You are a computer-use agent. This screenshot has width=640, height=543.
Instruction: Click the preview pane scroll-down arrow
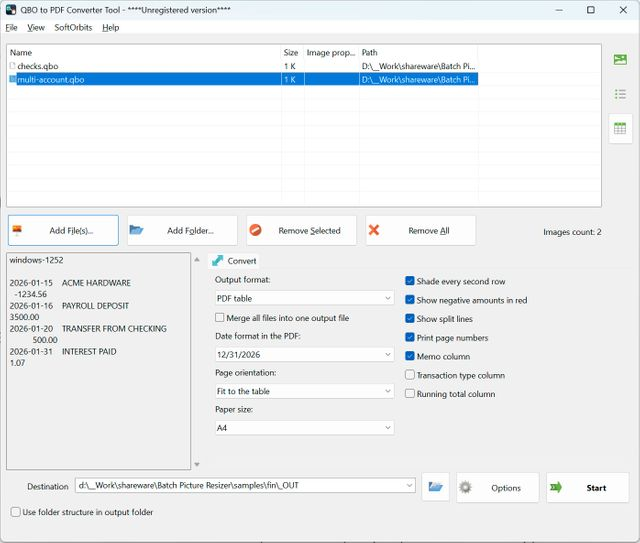197,464
